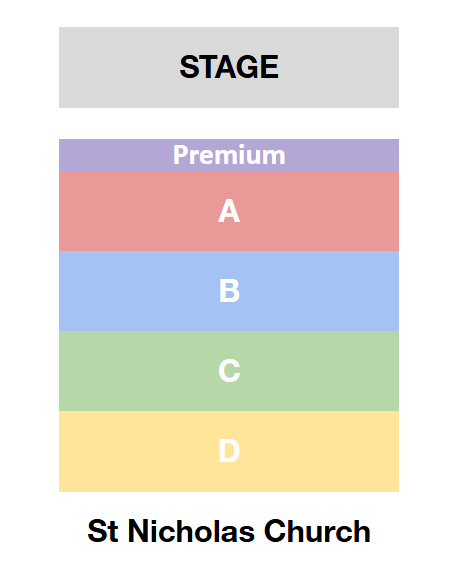Click the bold STAGE label text
463x564 pixels.
tap(229, 67)
